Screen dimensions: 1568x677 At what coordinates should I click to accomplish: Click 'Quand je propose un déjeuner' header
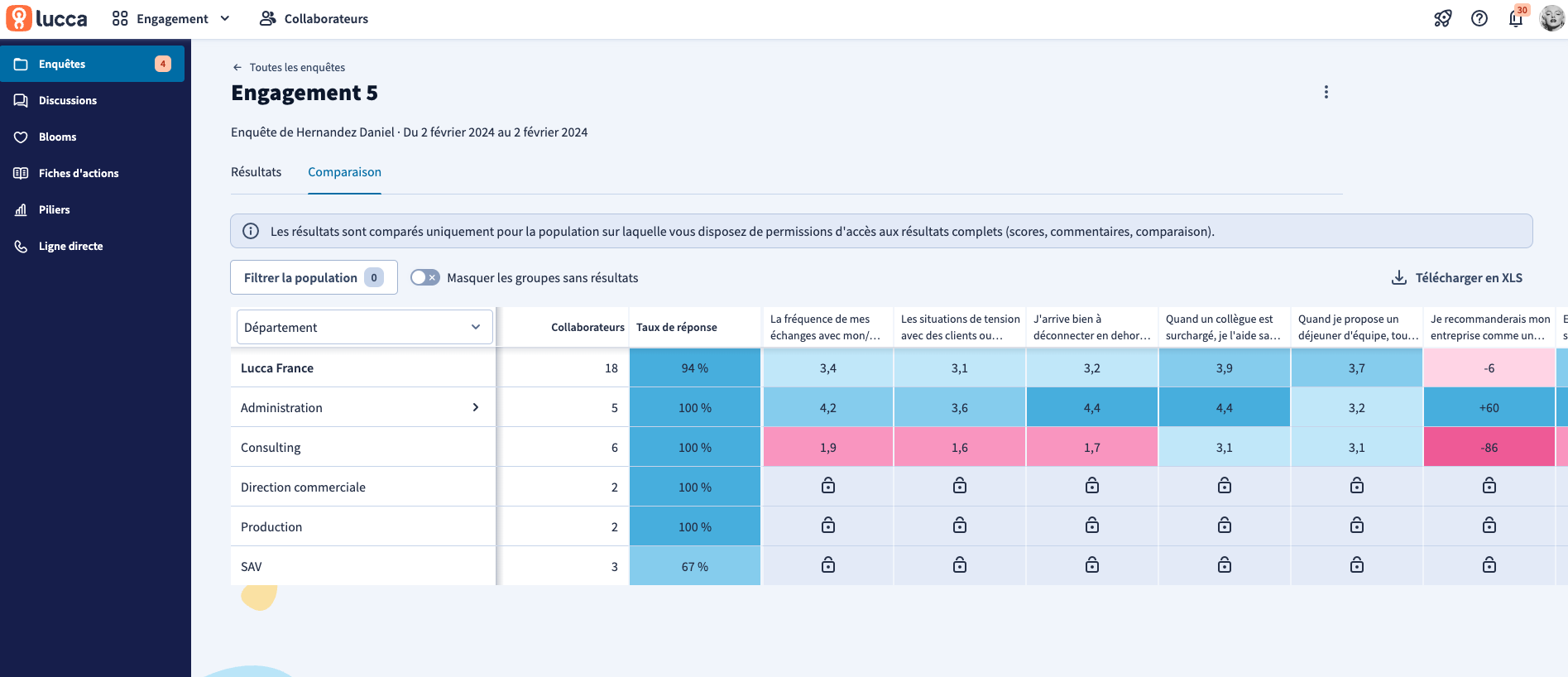point(1357,327)
